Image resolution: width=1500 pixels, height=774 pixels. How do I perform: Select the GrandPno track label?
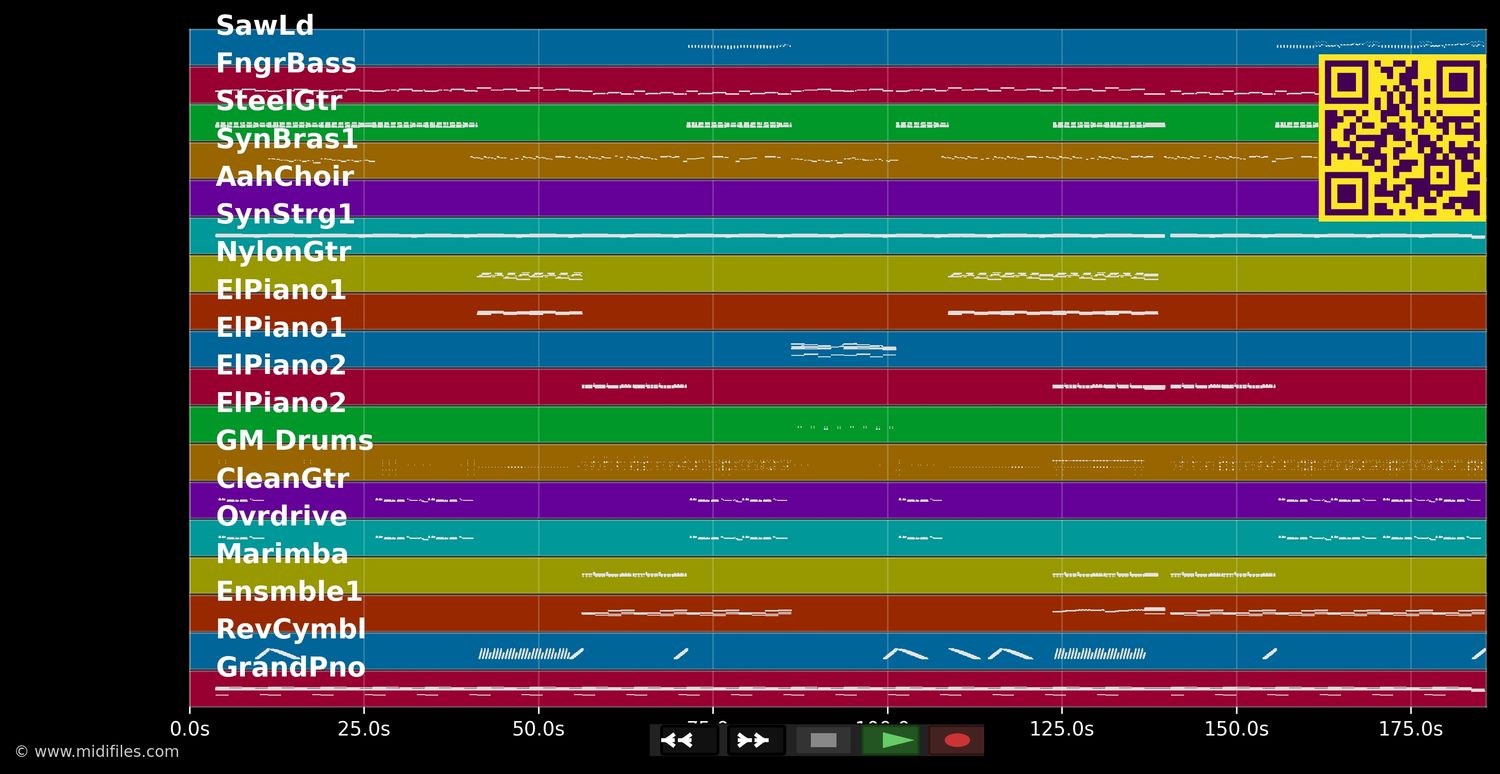coord(290,667)
